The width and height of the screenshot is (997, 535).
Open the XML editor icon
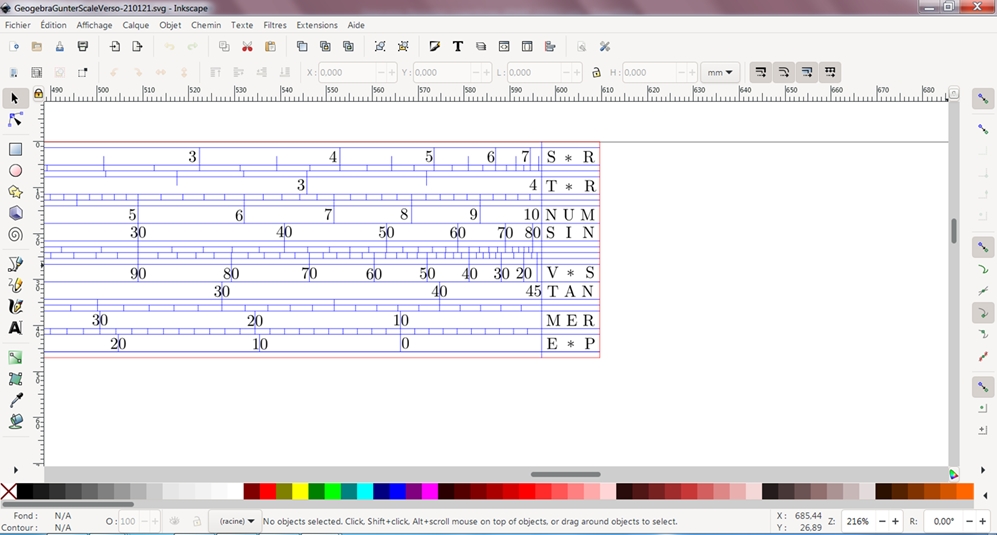click(x=504, y=46)
